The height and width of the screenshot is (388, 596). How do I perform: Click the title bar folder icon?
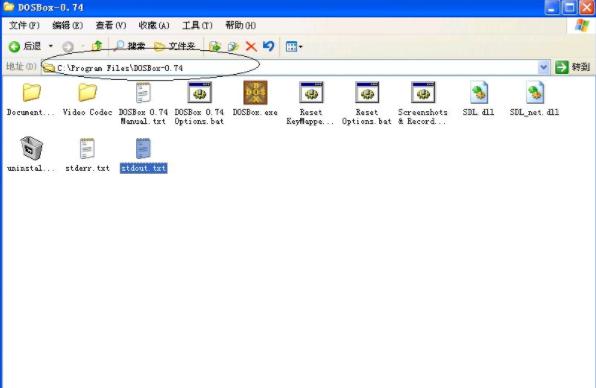coord(8,7)
